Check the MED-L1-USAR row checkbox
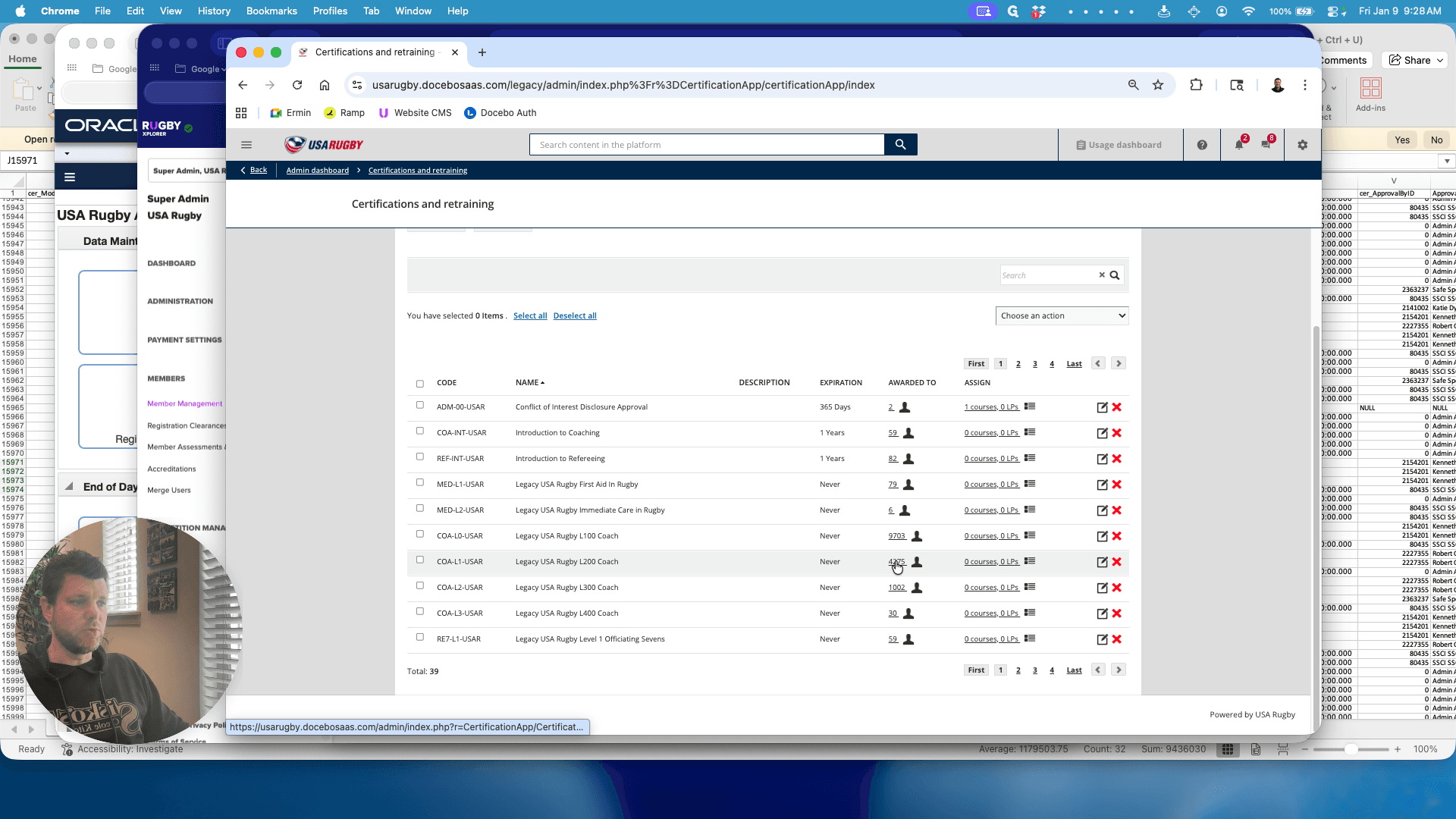 (420, 482)
